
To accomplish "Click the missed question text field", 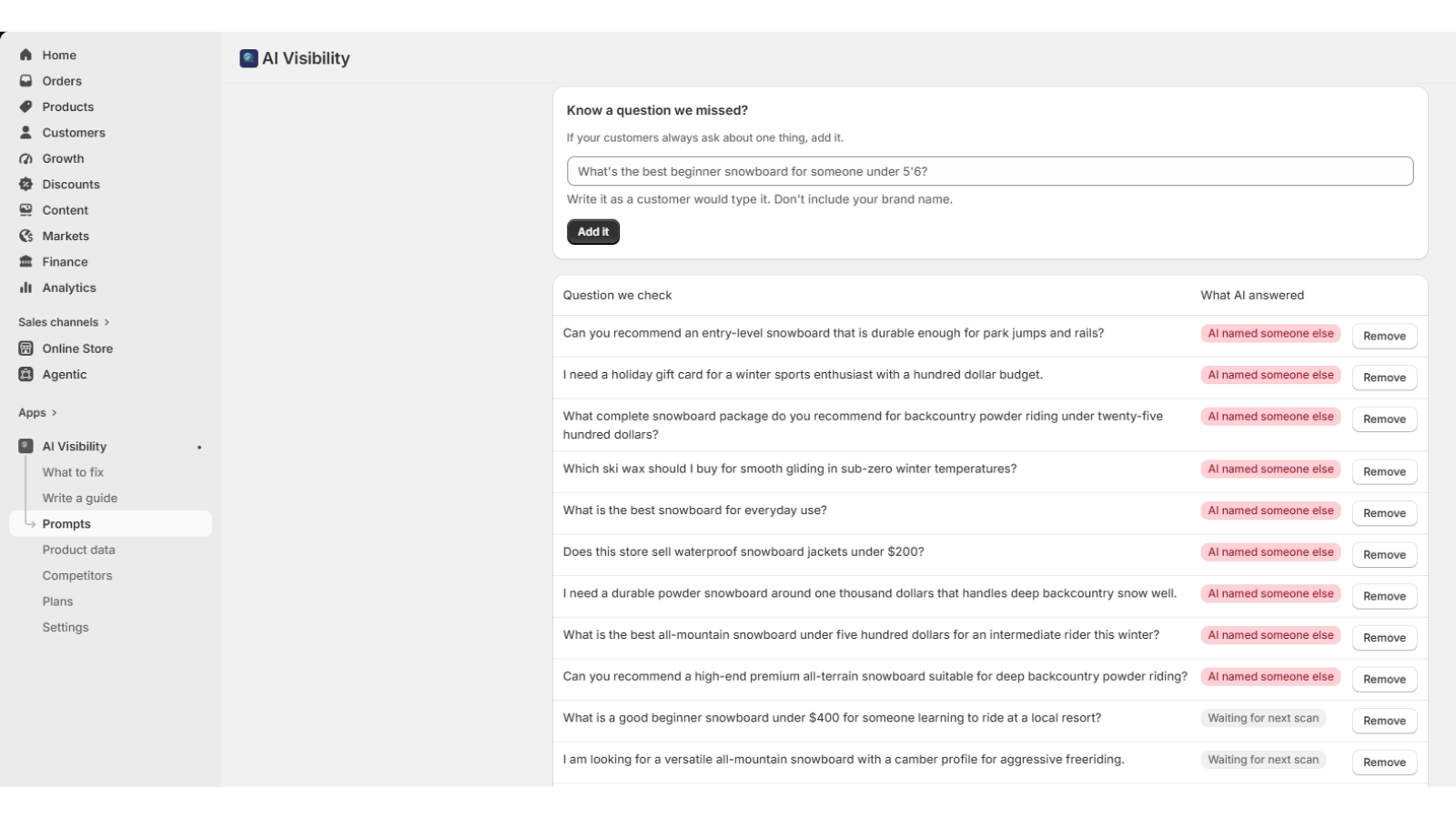I will pos(990,171).
